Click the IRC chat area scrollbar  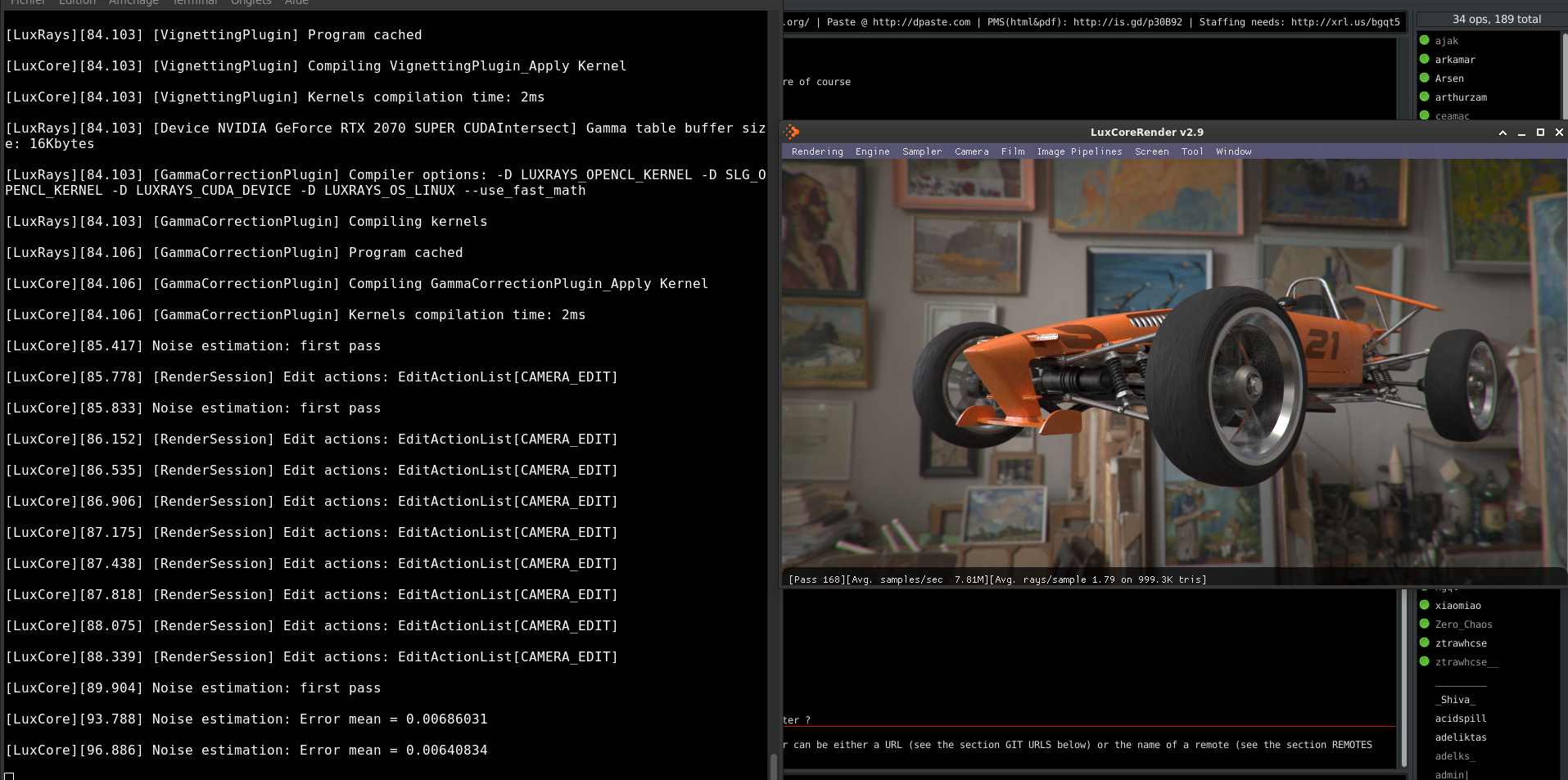point(1403,679)
